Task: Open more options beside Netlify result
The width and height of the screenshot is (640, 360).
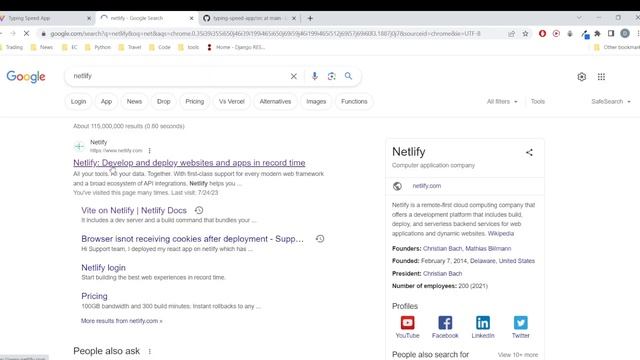Action: pos(150,151)
